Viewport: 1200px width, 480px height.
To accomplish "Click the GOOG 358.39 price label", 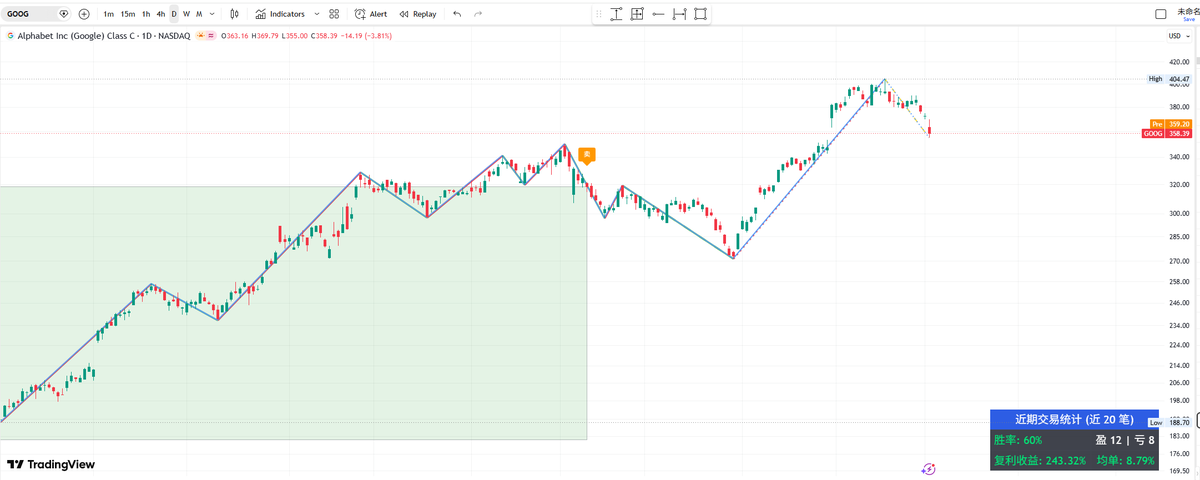I will pyautogui.click(x=1167, y=133).
